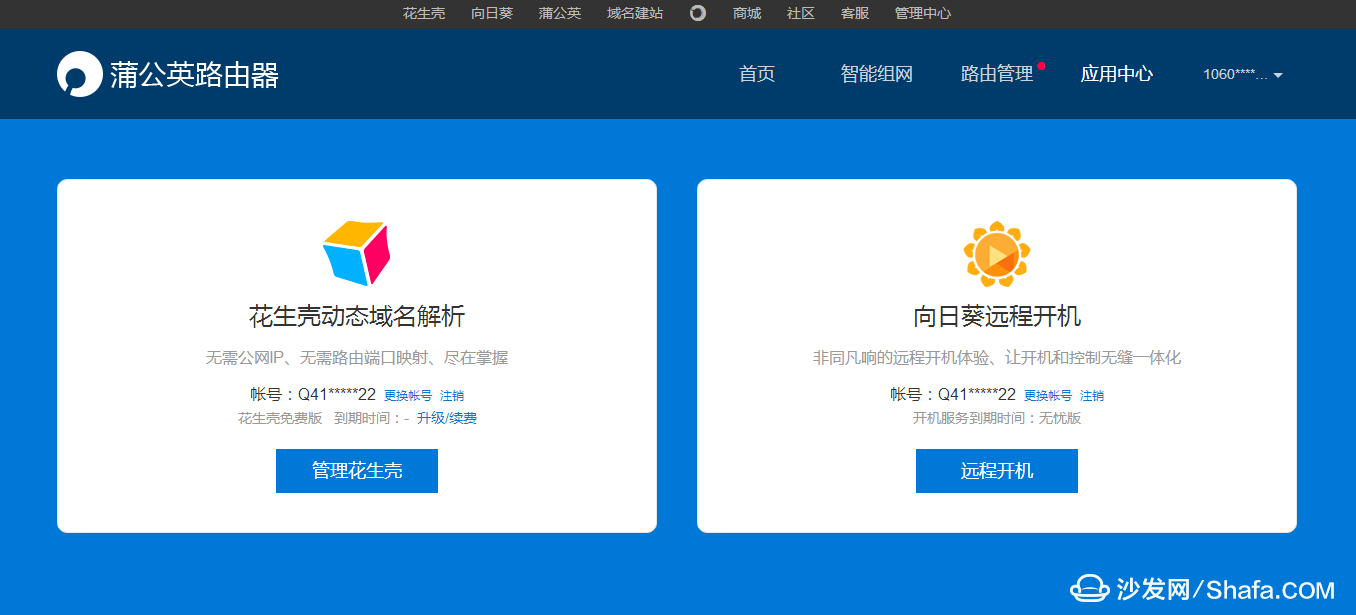Open 向日葵 in top bar
Screen dimensions: 1356x615
[492, 14]
